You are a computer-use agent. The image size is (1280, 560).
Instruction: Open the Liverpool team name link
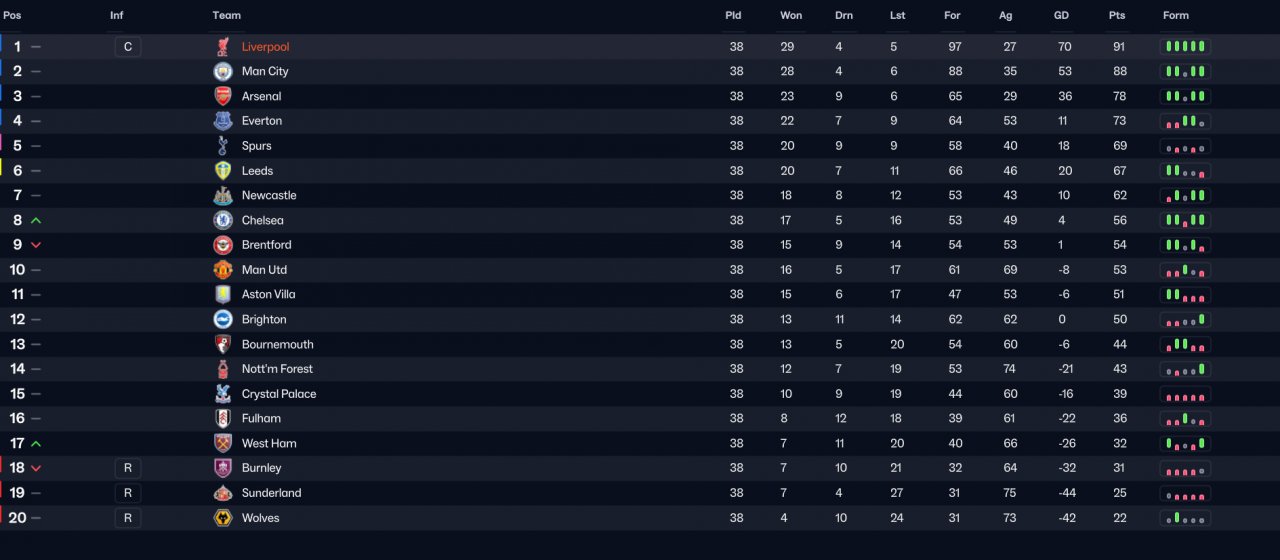(x=265, y=47)
